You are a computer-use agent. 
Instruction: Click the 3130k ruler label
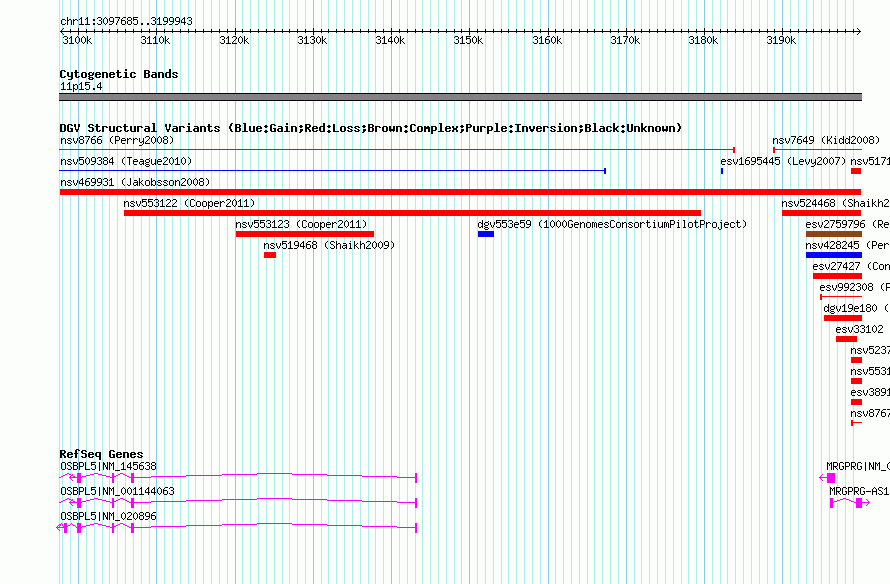coord(312,40)
